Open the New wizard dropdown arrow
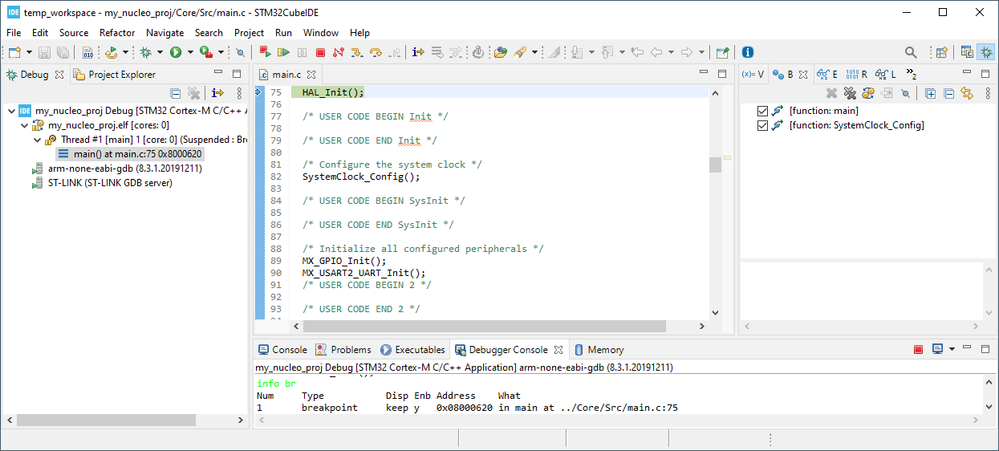Screen dimensions: 999x451 (29, 52)
